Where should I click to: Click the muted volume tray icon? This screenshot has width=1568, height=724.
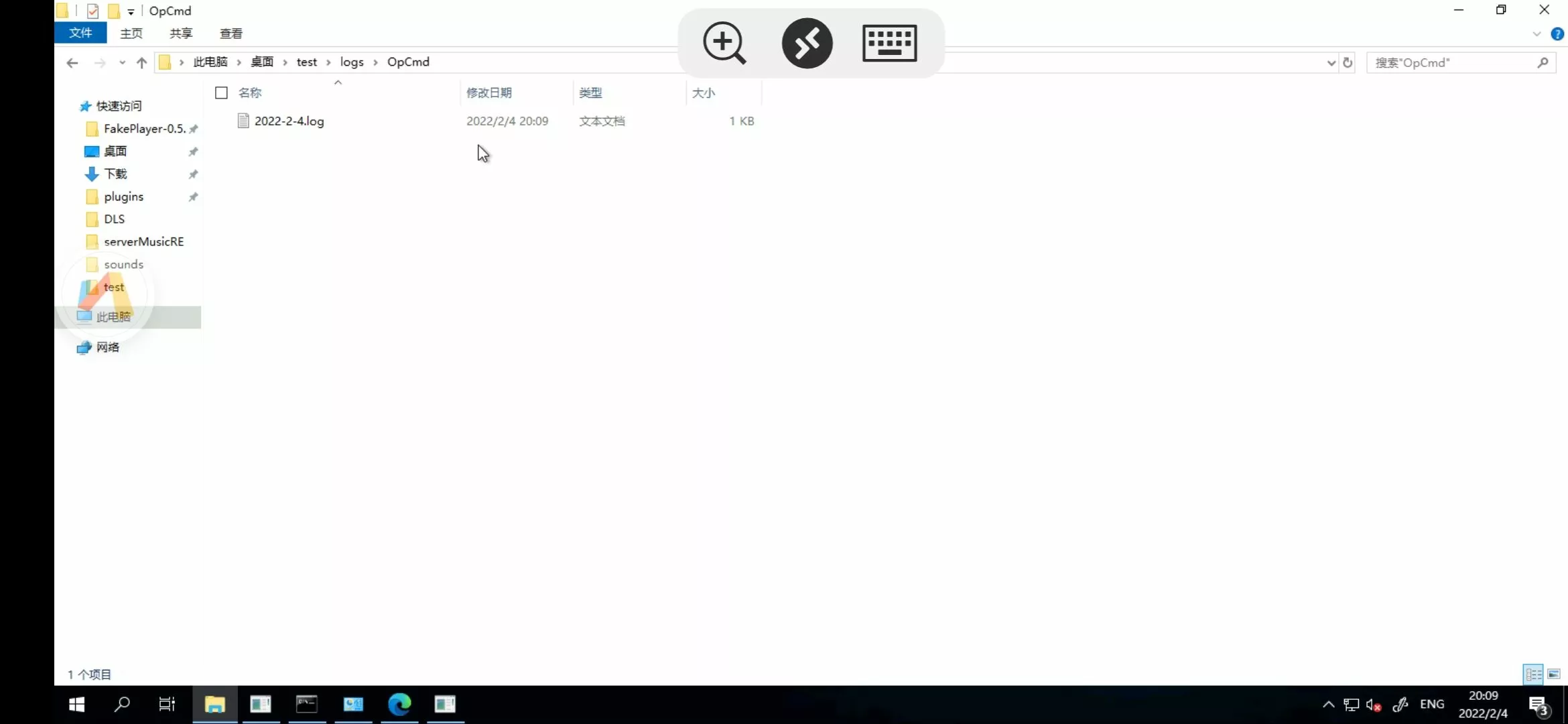point(1373,705)
